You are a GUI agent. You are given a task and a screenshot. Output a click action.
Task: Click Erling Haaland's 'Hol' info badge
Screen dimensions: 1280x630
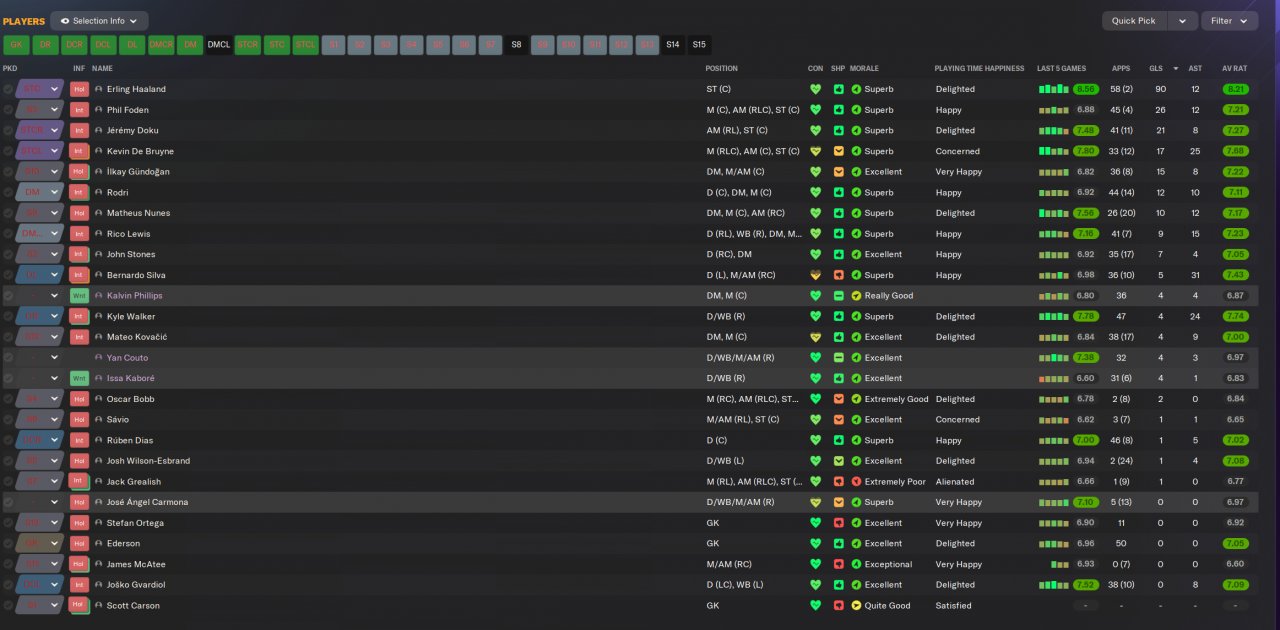[x=79, y=89]
